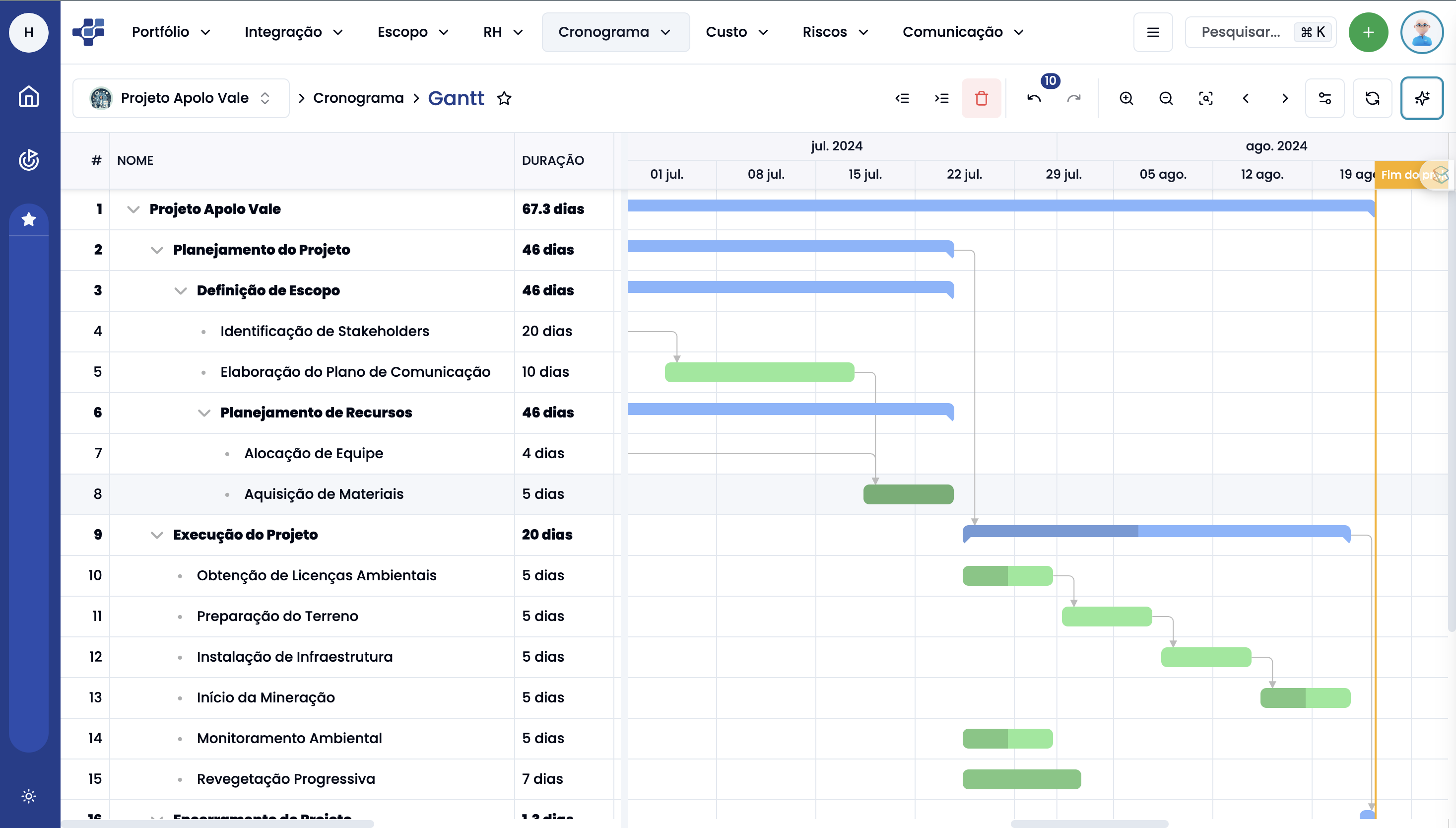Toggle light theme sun icon

[x=28, y=796]
